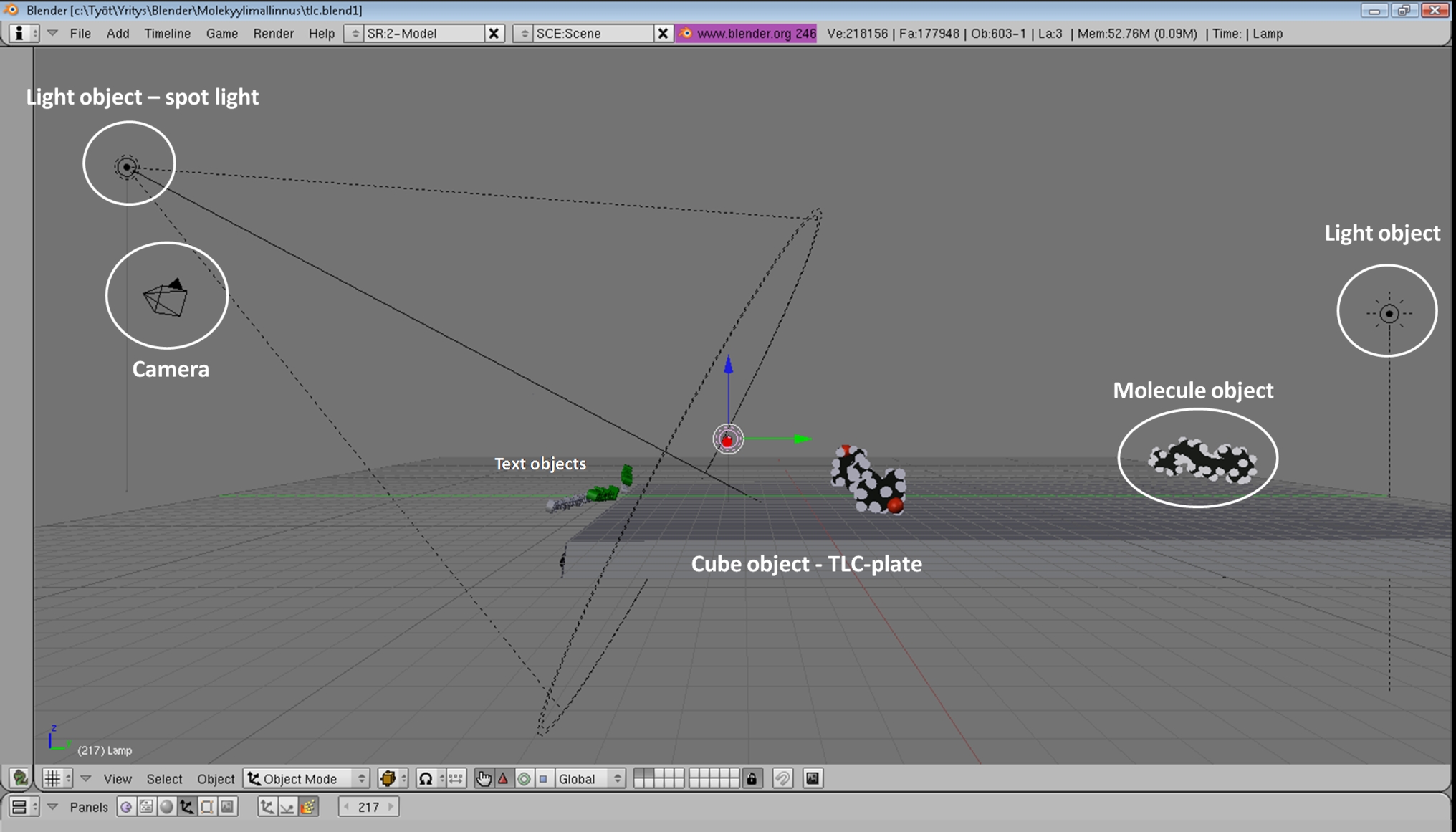Toggle the 3D transform manipulator hand icon

coord(484,778)
